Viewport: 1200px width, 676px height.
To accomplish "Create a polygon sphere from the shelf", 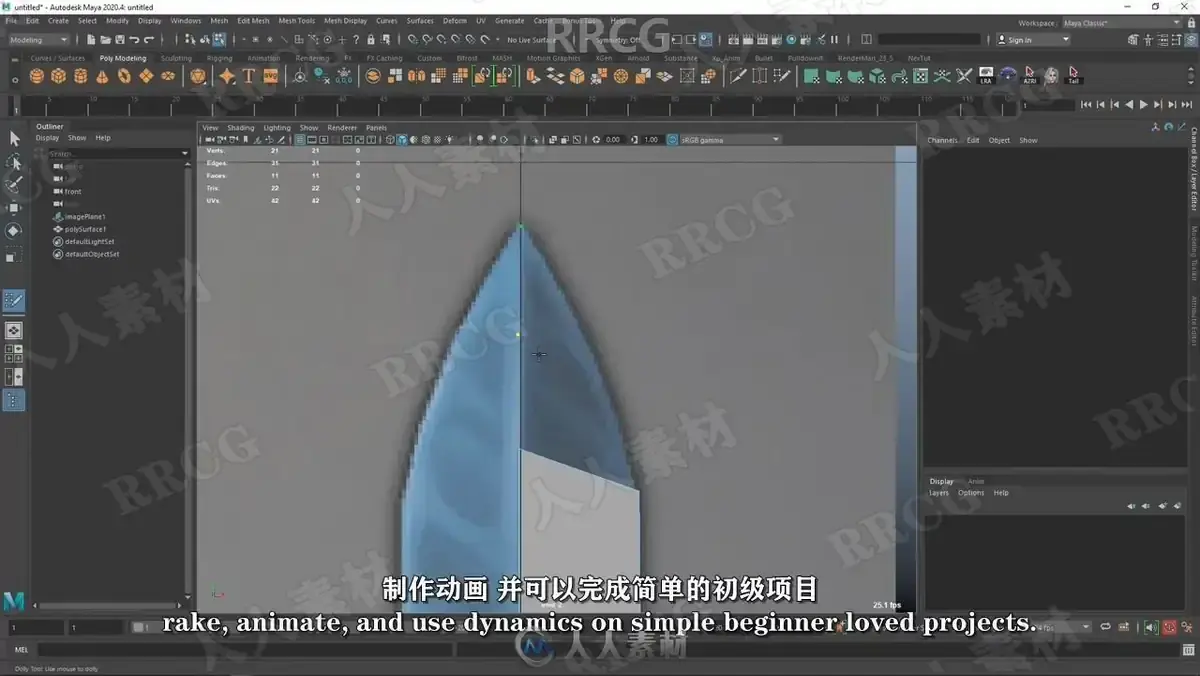I will (37, 76).
